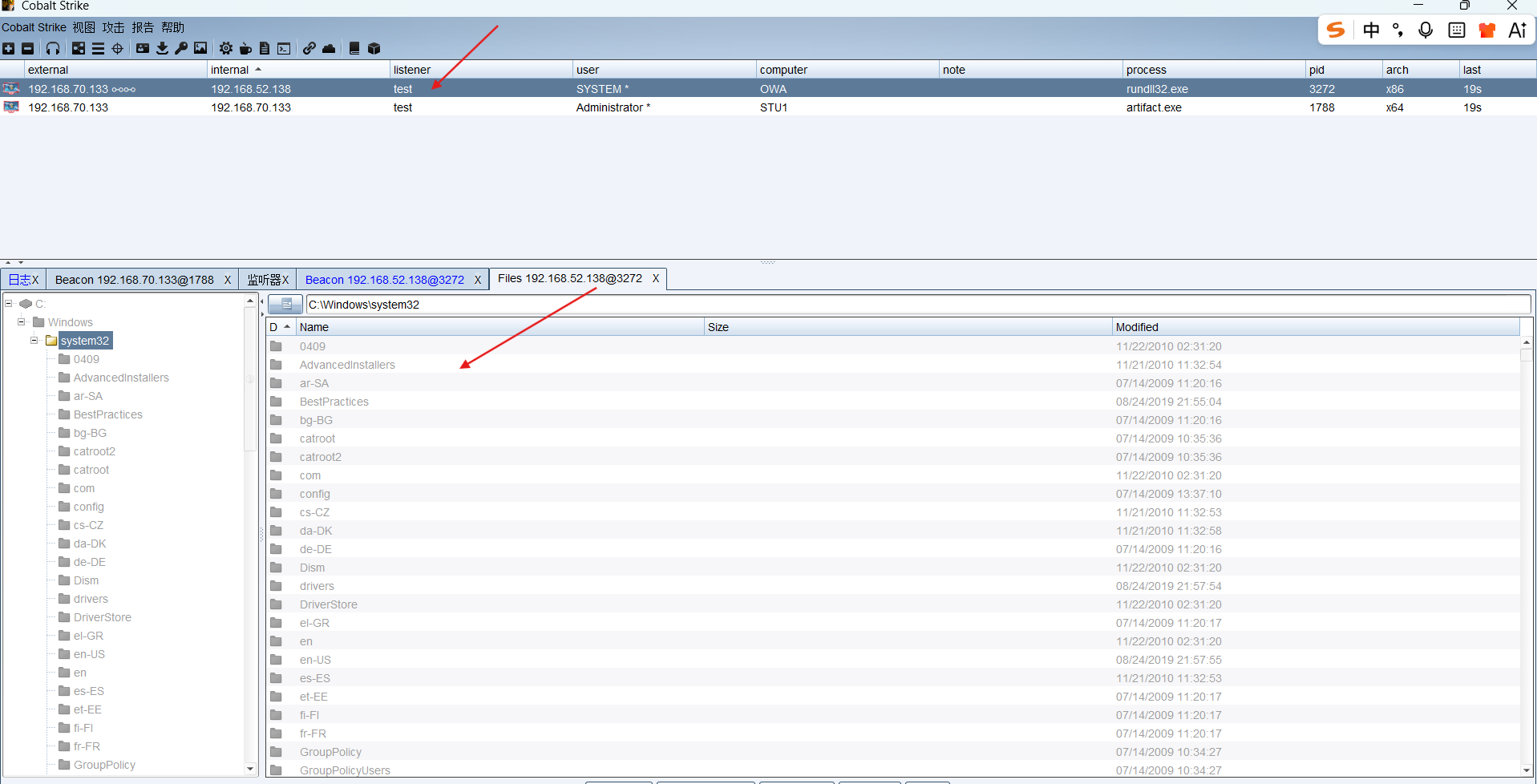Open downloaded files arrow icon
Image resolution: width=1537 pixels, height=784 pixels.
pyautogui.click(x=162, y=49)
